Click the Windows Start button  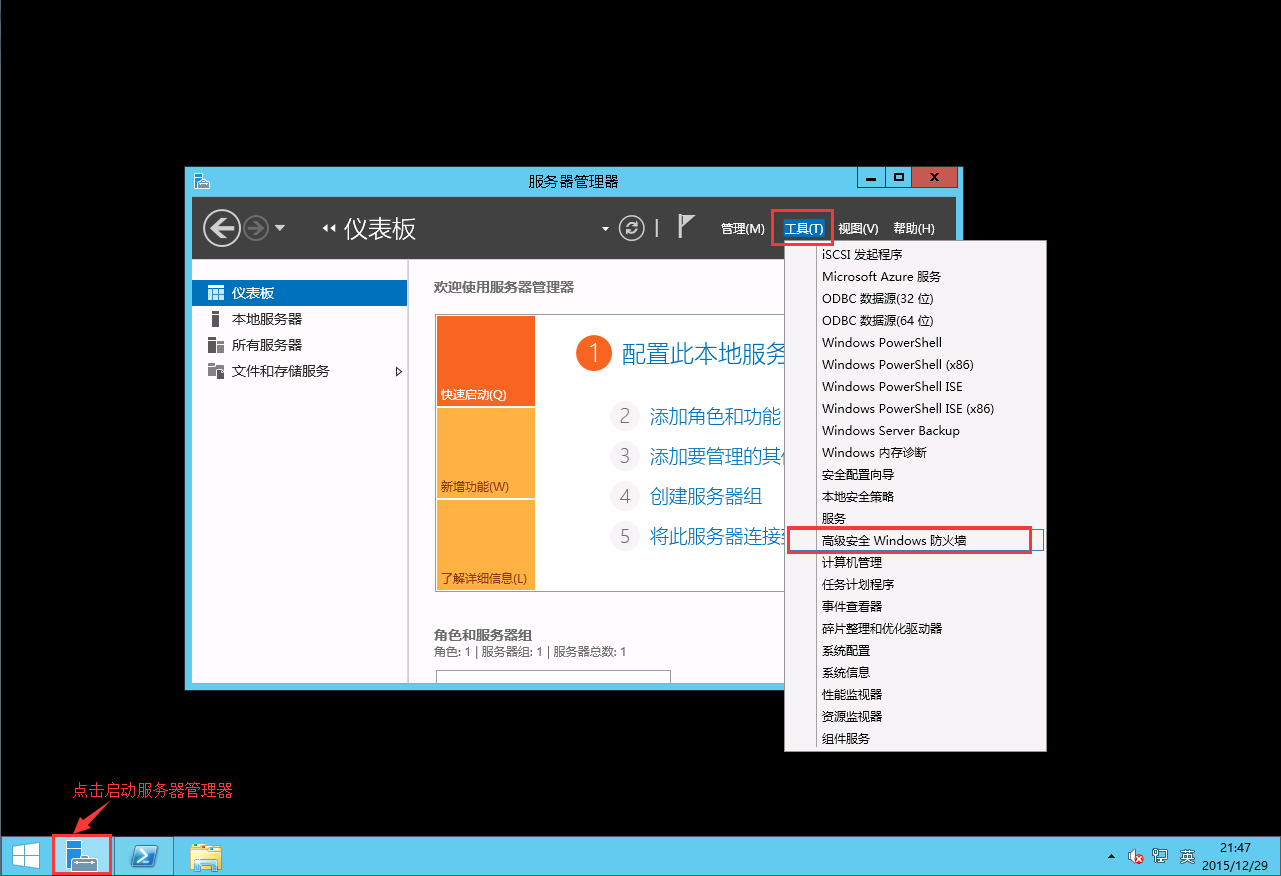[x=25, y=856]
